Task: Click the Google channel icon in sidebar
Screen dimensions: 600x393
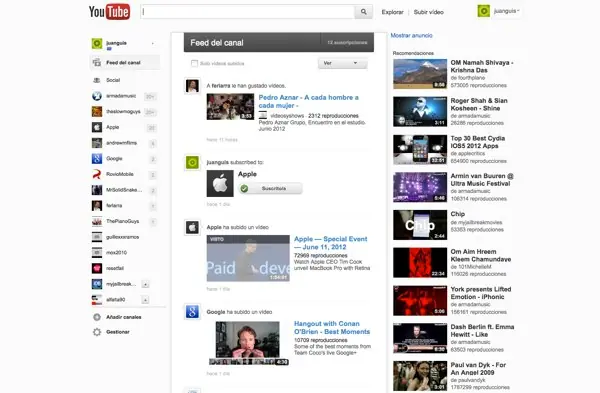Action: pyautogui.click(x=97, y=158)
